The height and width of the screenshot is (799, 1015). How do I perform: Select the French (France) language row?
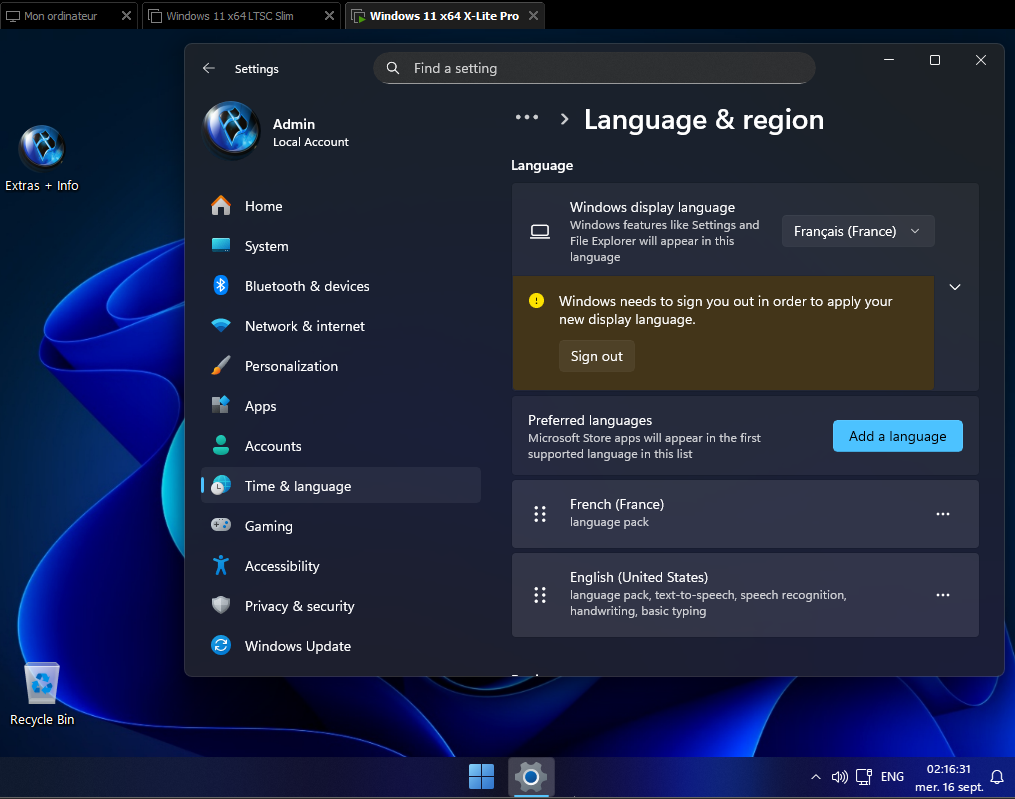pyautogui.click(x=745, y=514)
